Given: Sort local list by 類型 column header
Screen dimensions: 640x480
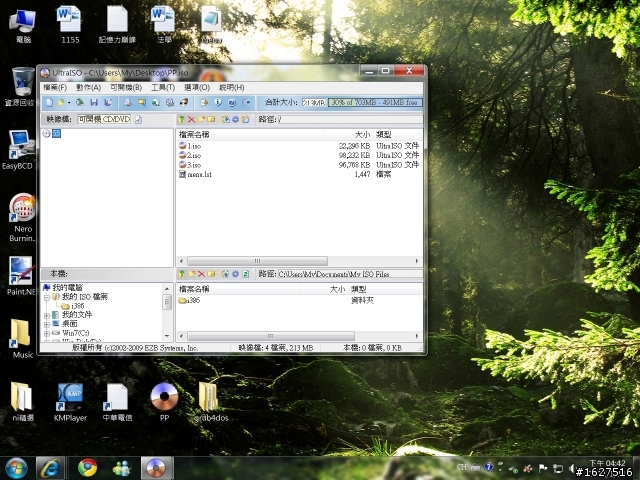Looking at the screenshot, I should click(385, 289).
